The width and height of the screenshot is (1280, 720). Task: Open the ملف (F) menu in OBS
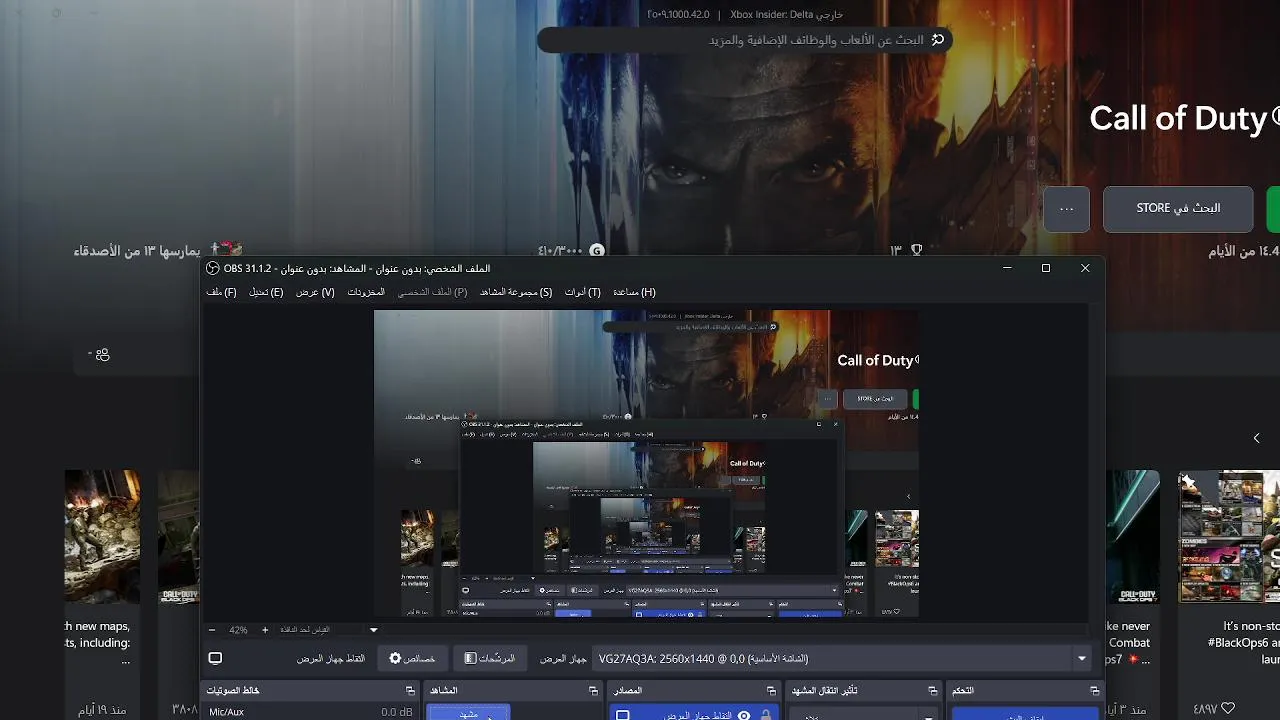tap(221, 292)
